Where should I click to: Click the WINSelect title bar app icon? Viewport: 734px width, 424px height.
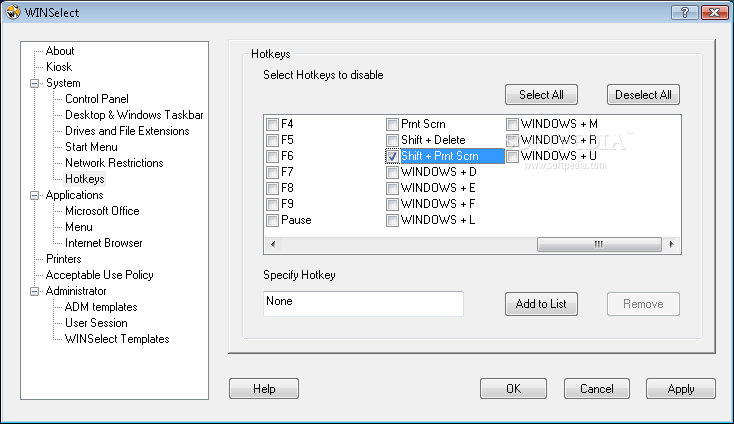[13, 12]
